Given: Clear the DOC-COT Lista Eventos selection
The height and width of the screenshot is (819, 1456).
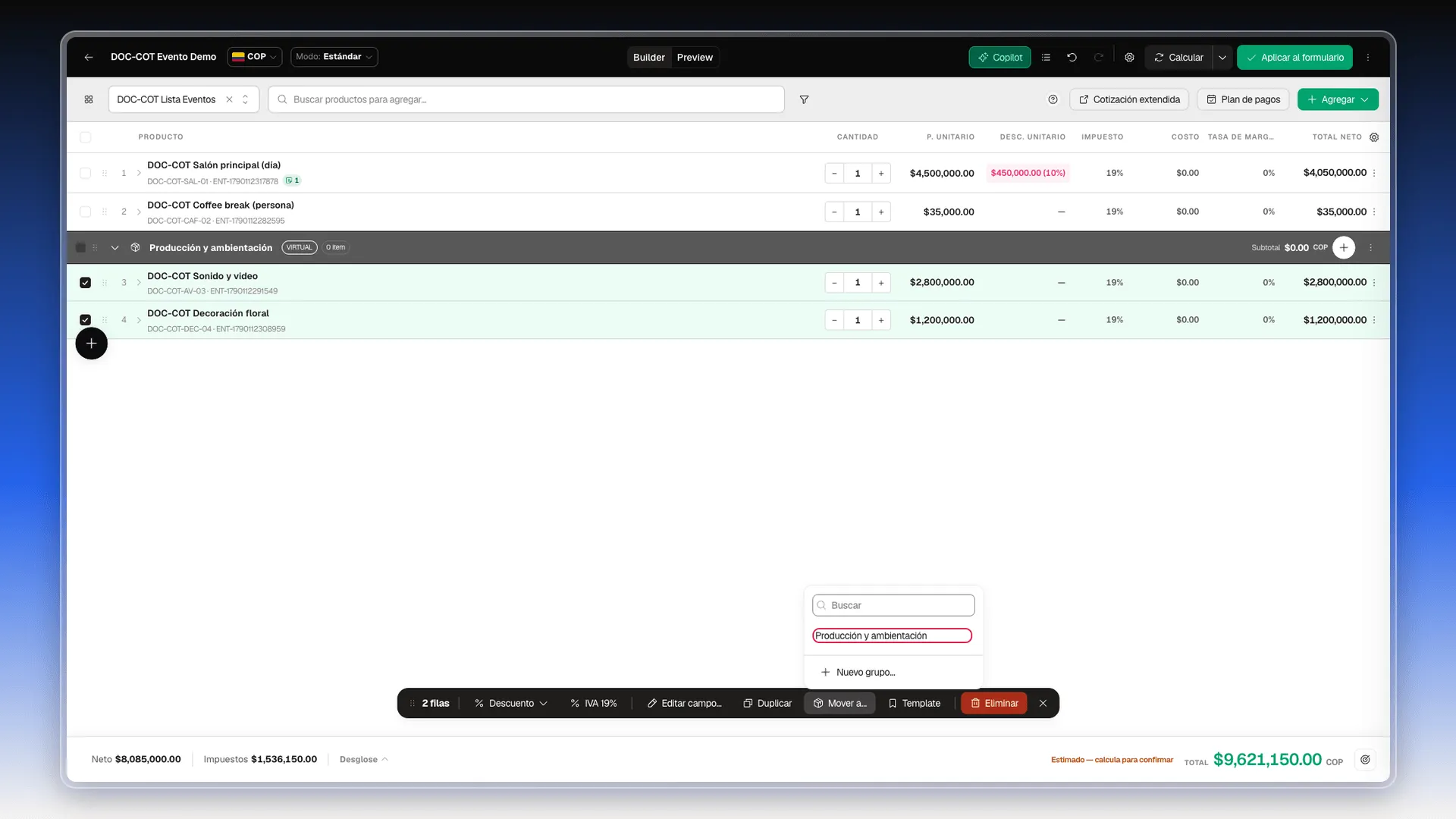Looking at the screenshot, I should click(x=229, y=99).
